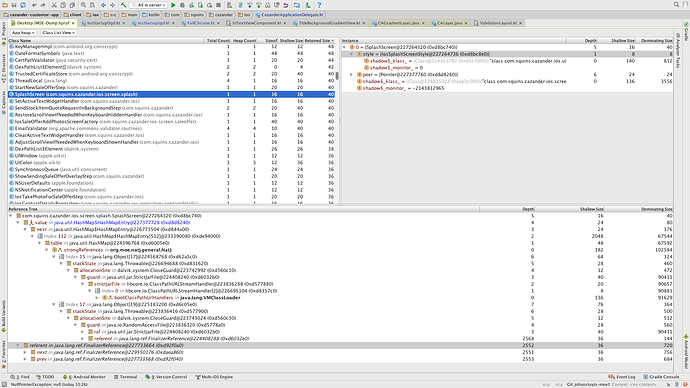Switch to the FullChrome.kt tab
Image resolution: width=690 pixels, height=388 pixels.
pyautogui.click(x=201, y=23)
